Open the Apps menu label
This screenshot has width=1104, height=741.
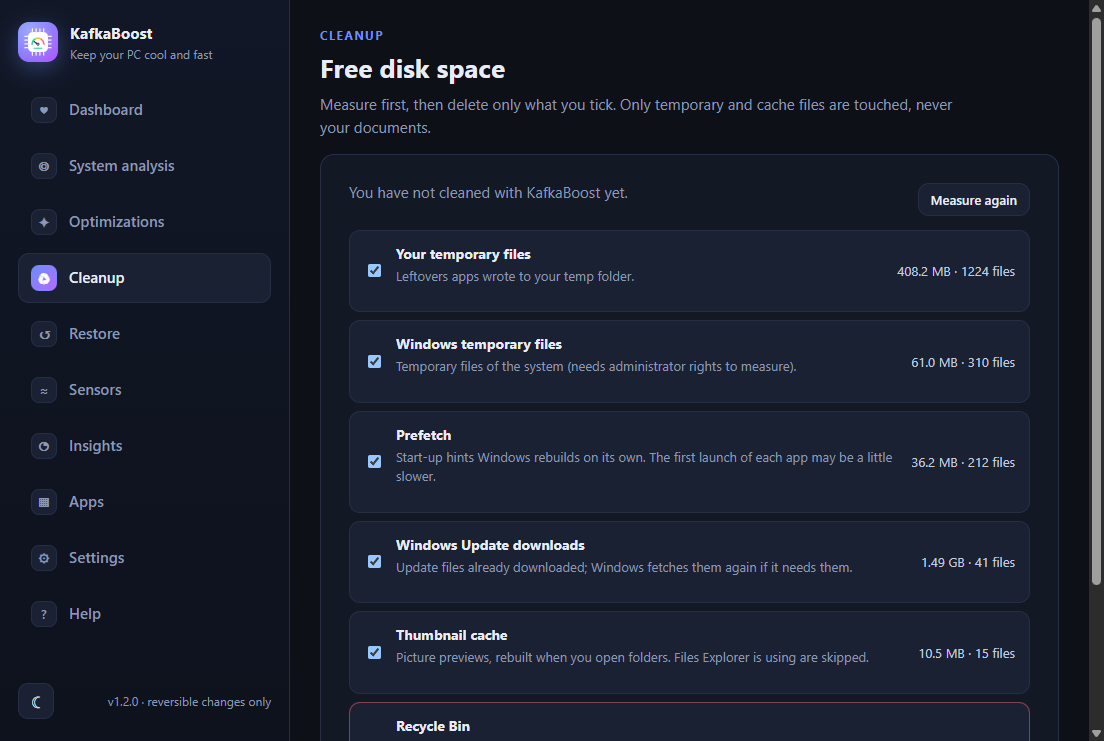click(x=86, y=502)
